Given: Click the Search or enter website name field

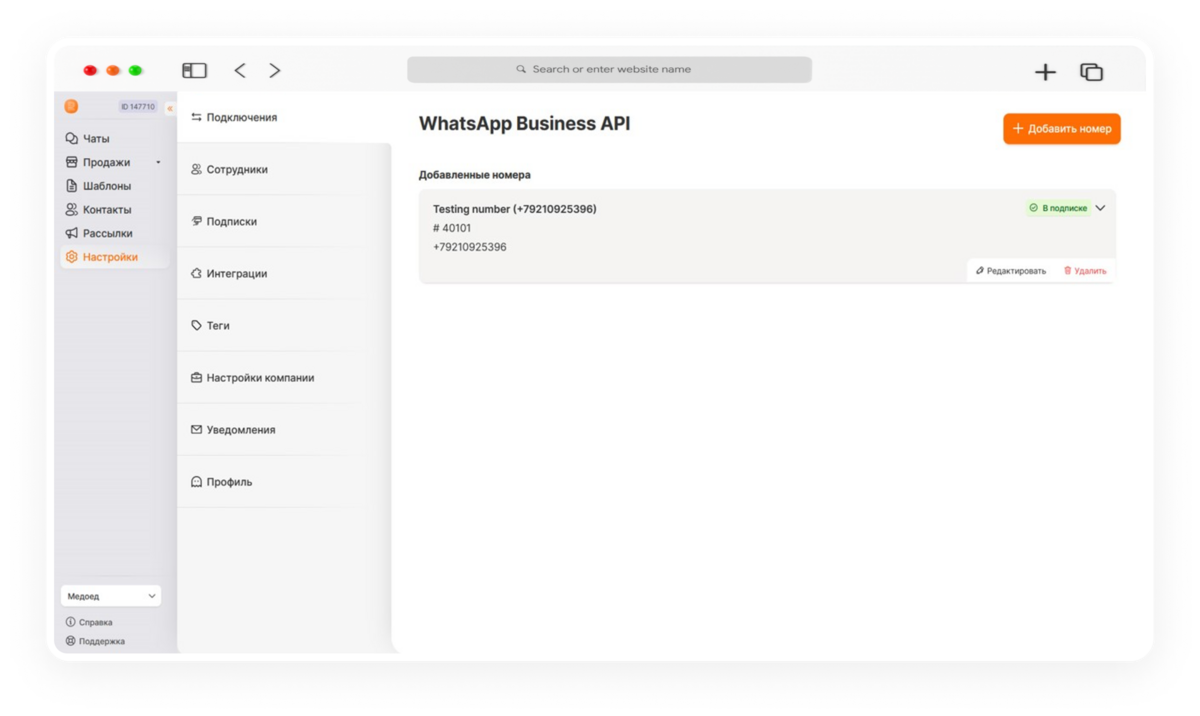Looking at the screenshot, I should 609,69.
